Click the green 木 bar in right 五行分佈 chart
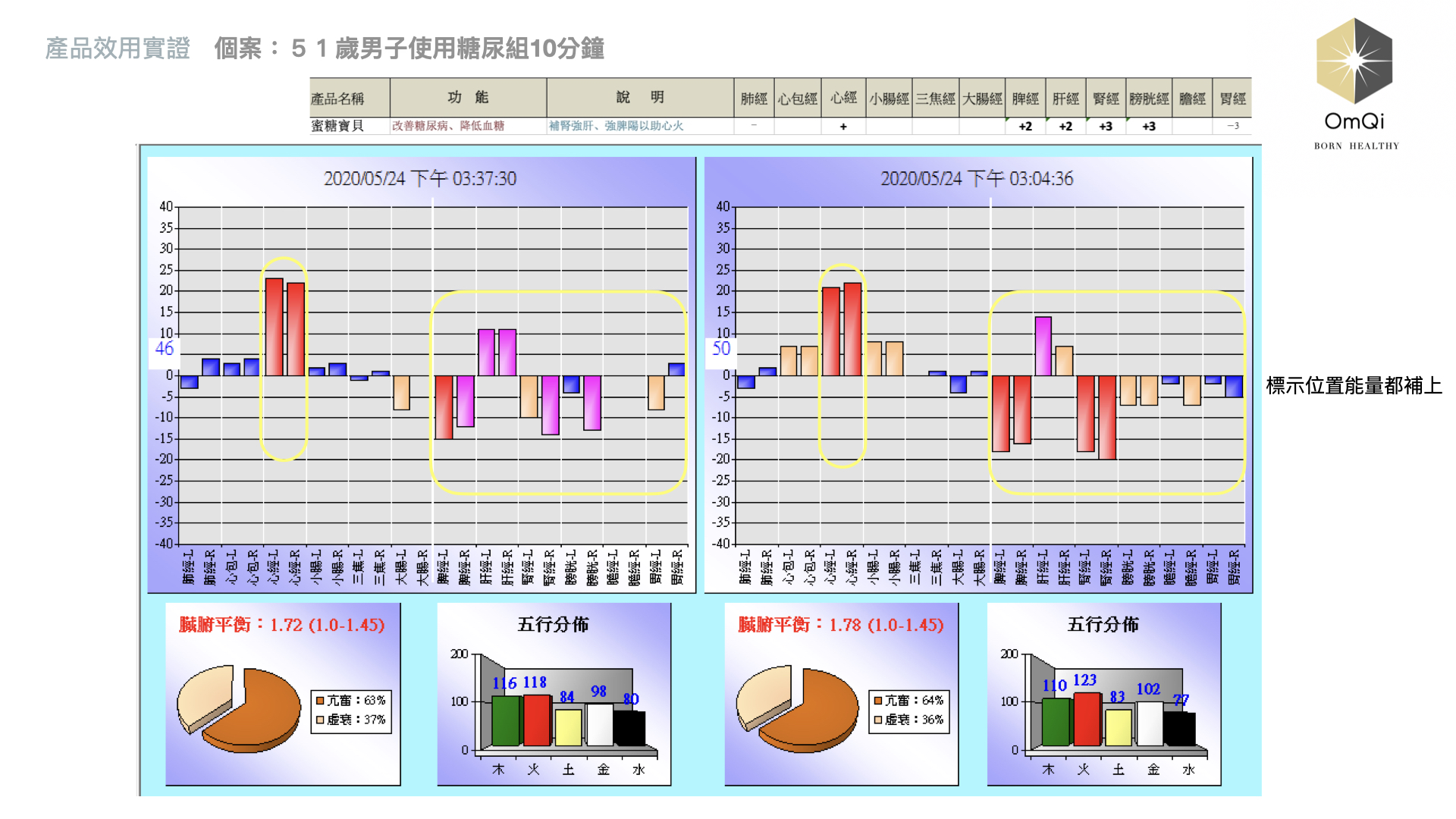Image resolution: width=1456 pixels, height=819 pixels. [1055, 722]
